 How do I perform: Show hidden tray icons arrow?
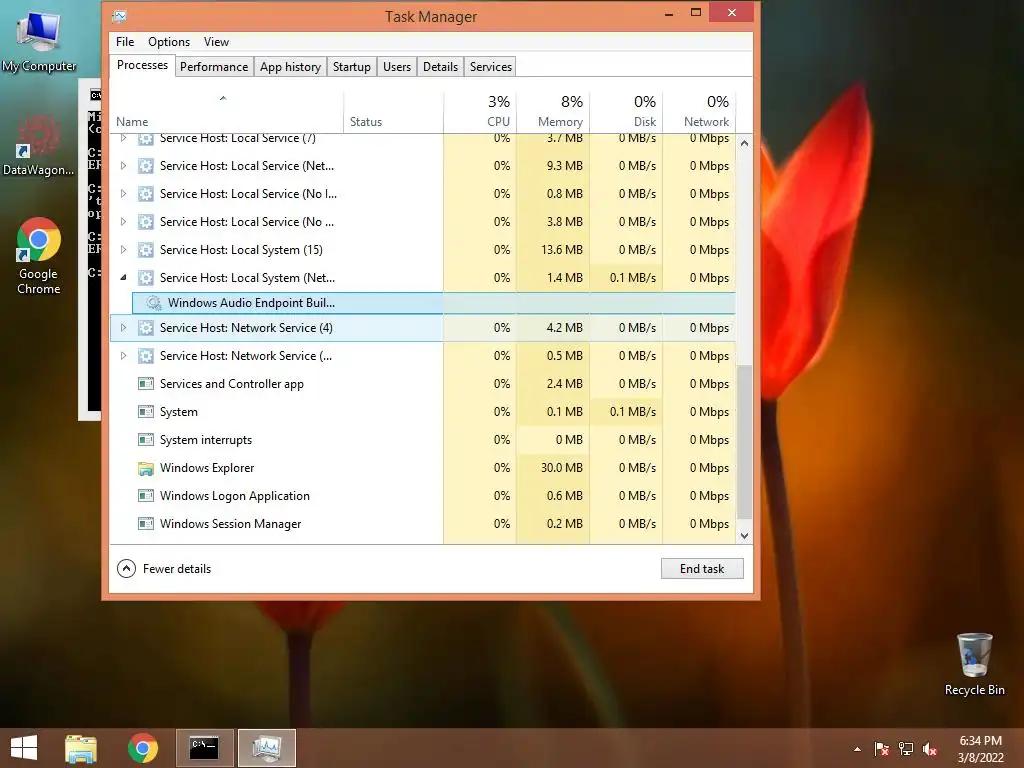point(857,749)
